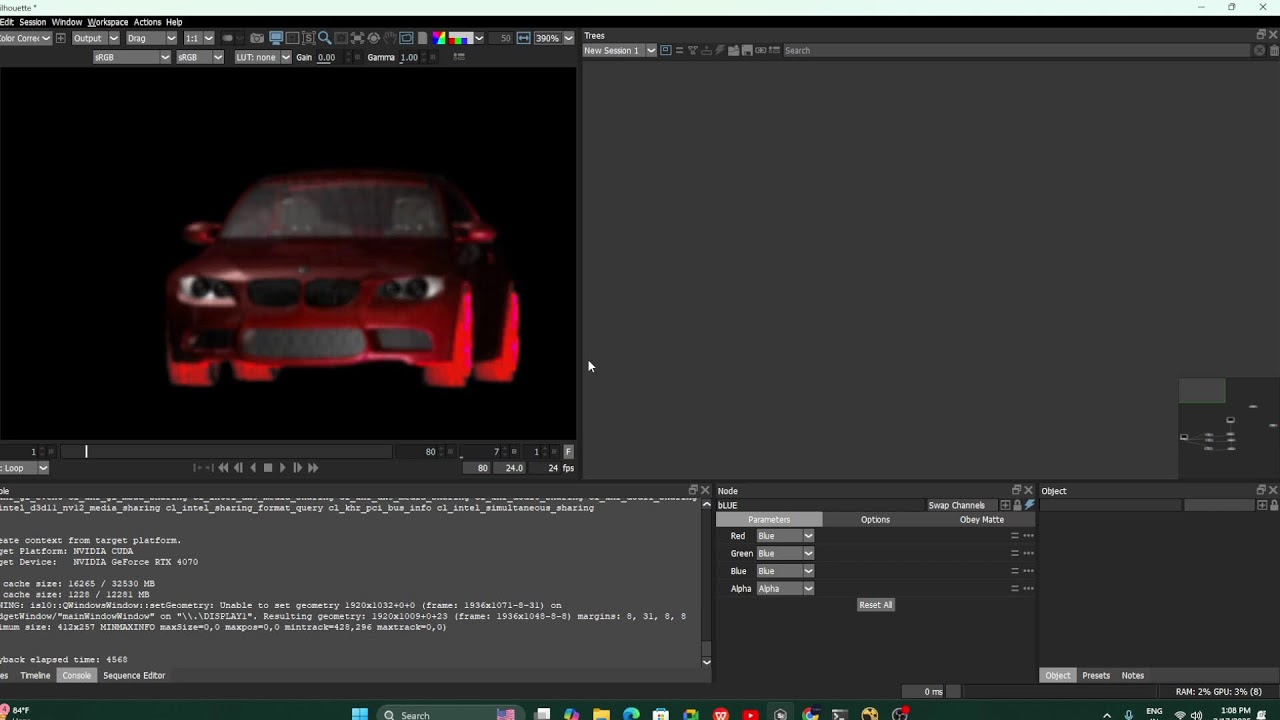Click the center target icon in viewer toolbar

tap(374, 38)
